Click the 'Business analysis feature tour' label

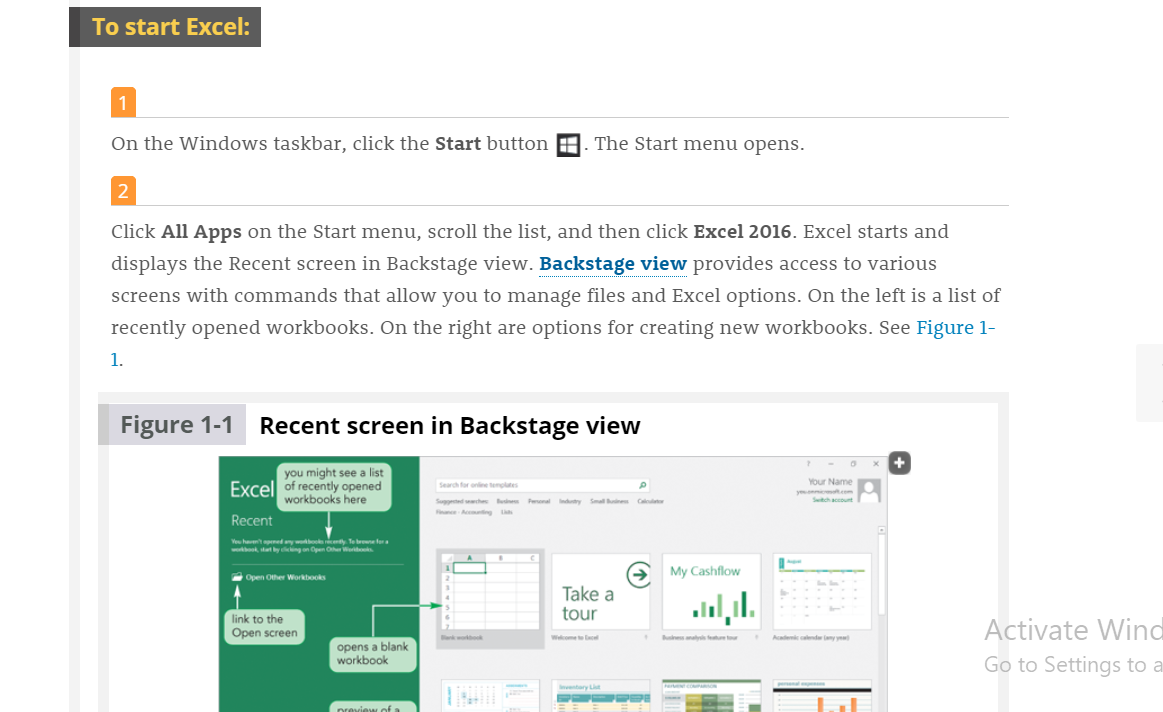pyautogui.click(x=699, y=638)
